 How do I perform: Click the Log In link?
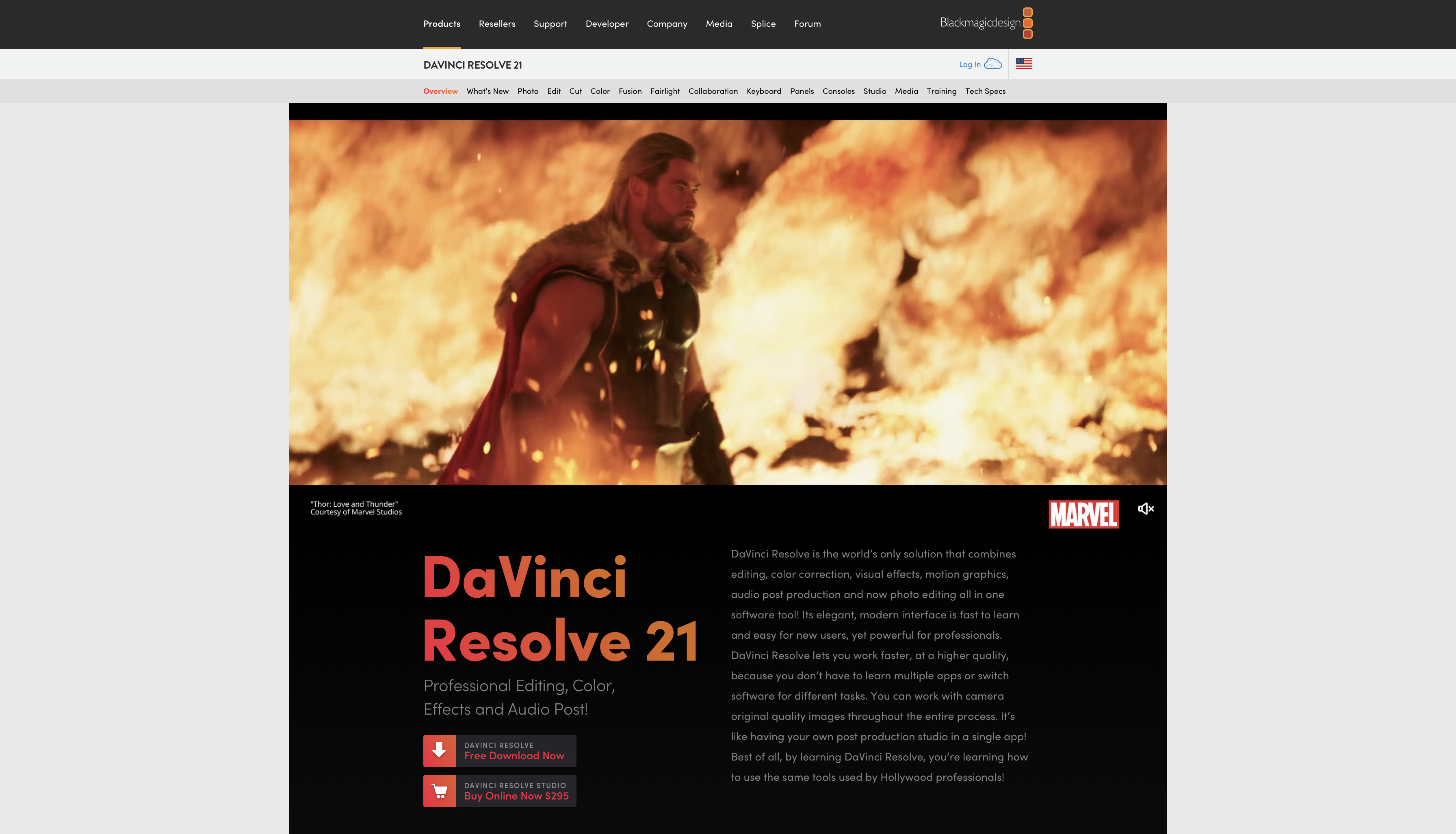(970, 64)
